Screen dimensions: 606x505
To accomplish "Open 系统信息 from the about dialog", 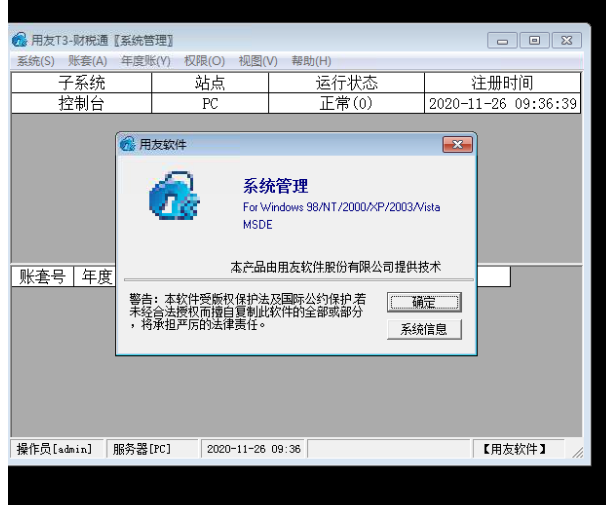I will point(424,329).
